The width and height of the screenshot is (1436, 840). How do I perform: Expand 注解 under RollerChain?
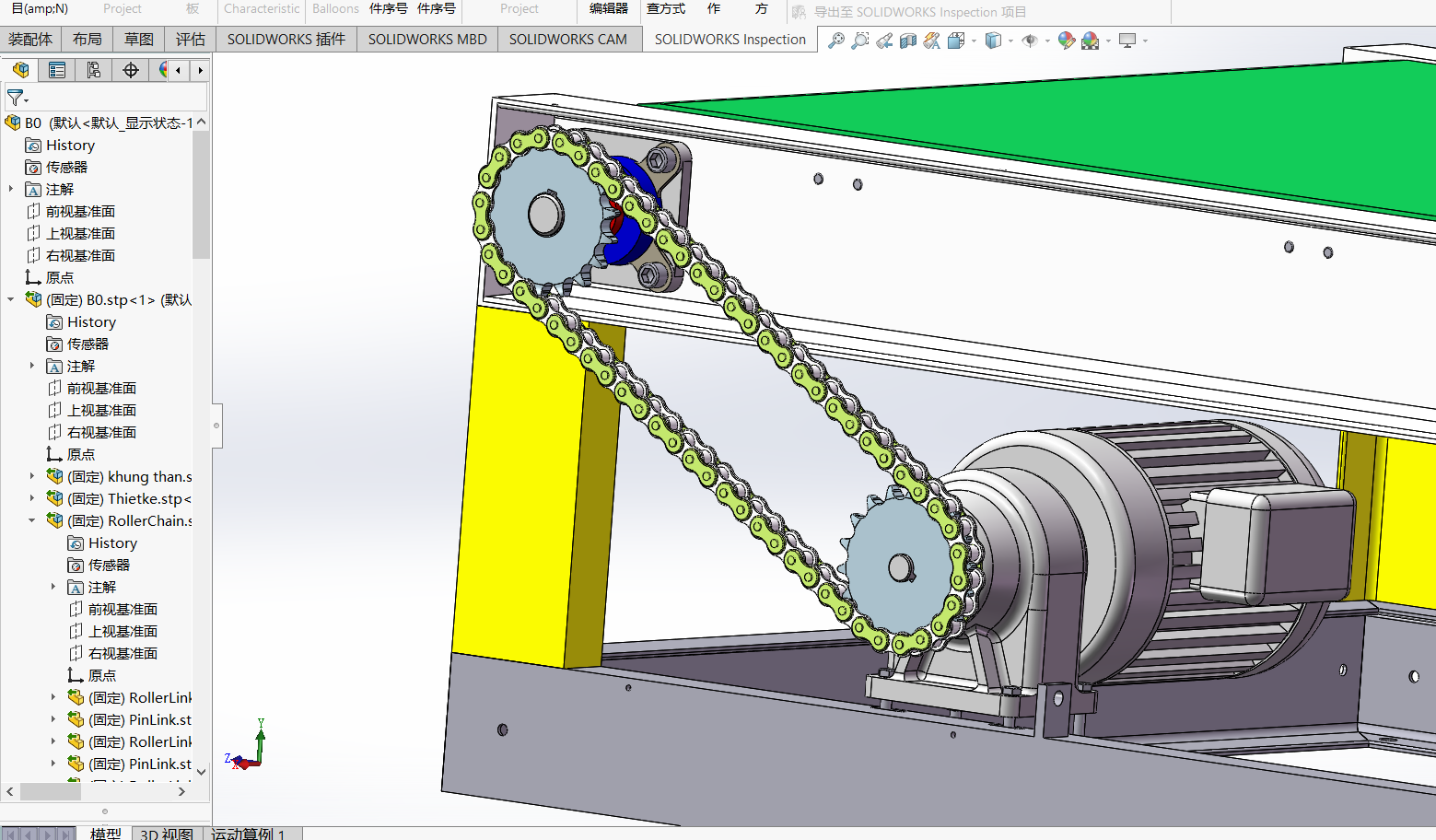(53, 587)
